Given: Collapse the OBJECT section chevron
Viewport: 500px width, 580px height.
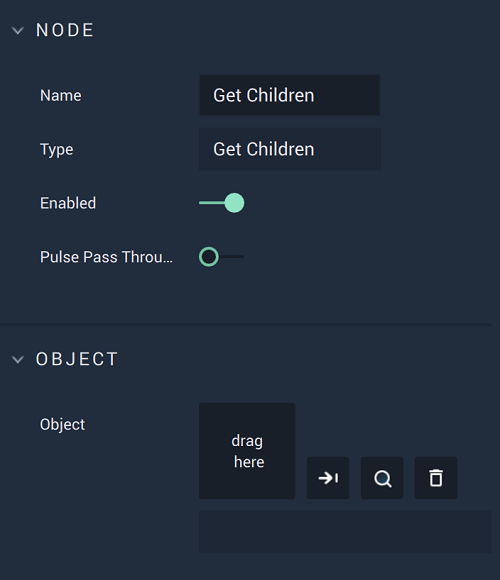Looking at the screenshot, I should (x=18, y=359).
